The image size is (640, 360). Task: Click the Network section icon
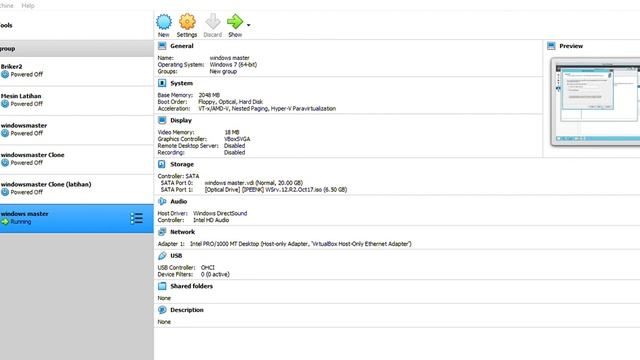pyautogui.click(x=162, y=232)
